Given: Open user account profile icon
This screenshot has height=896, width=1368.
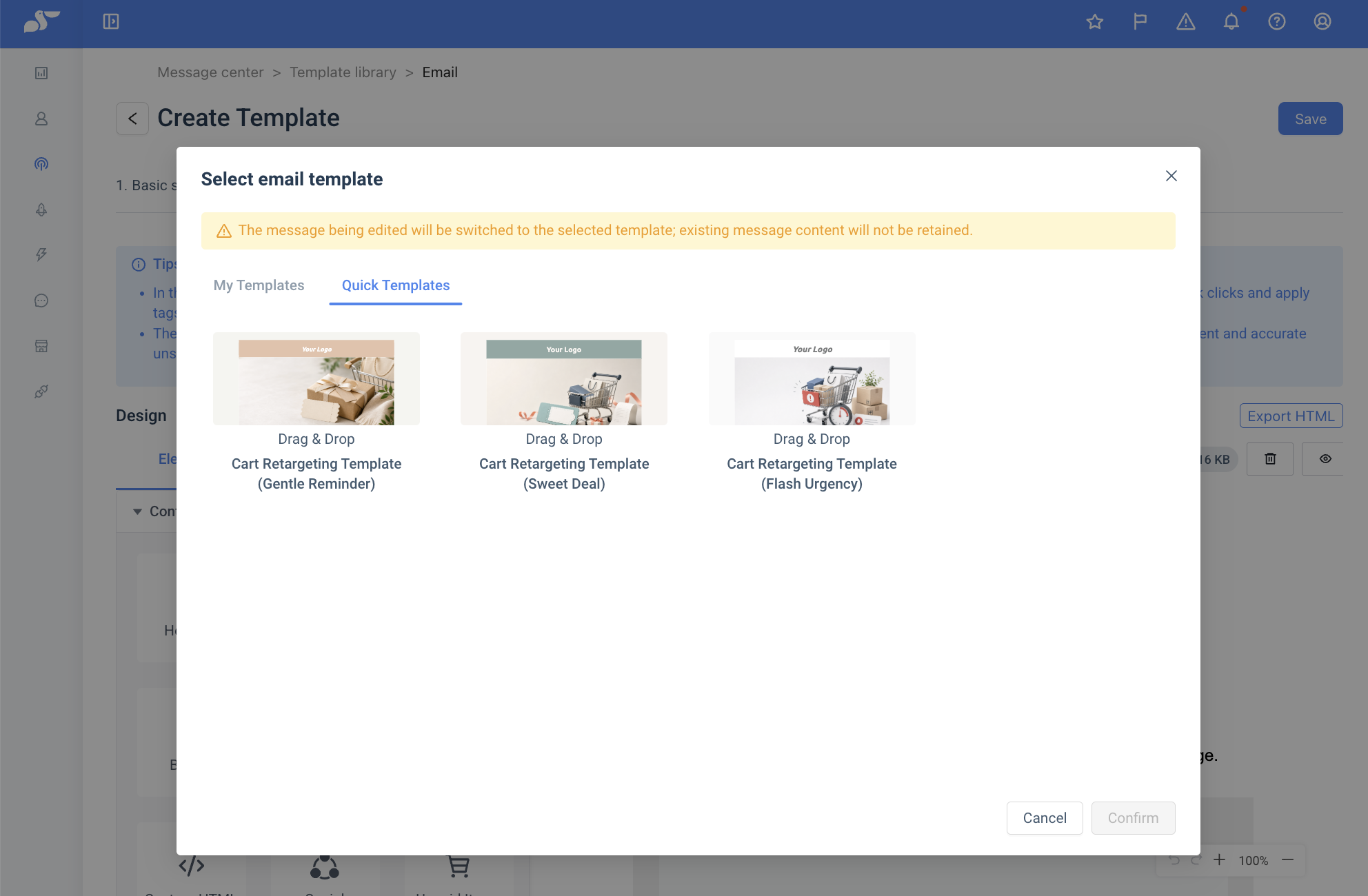Looking at the screenshot, I should pos(1322,22).
